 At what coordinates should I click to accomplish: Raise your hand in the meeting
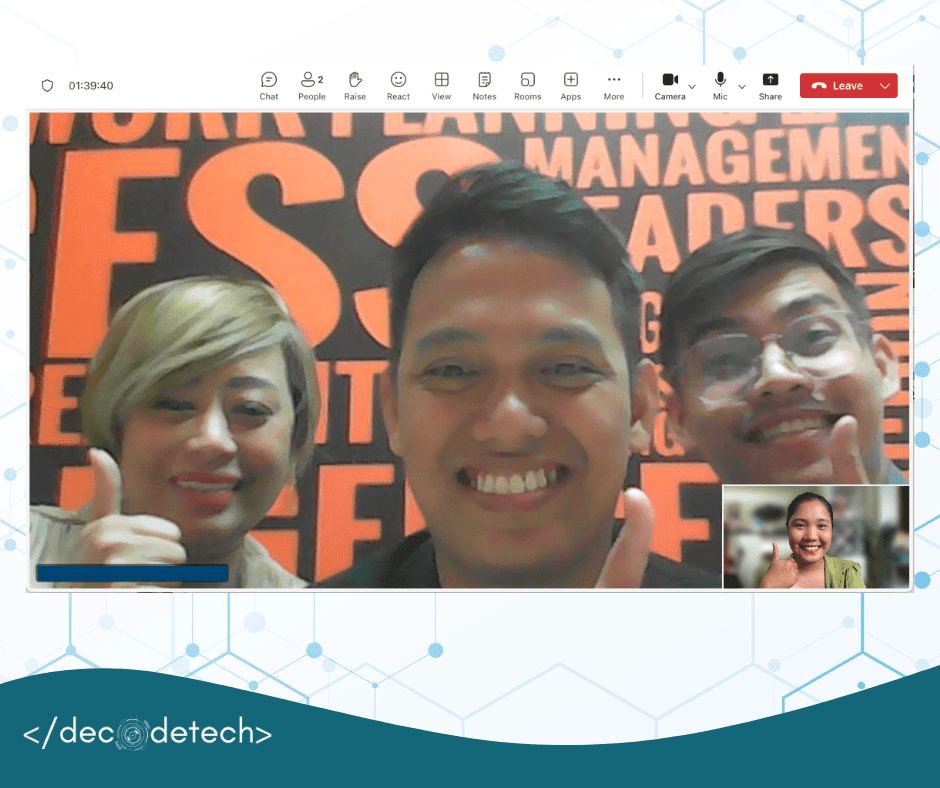[354, 85]
